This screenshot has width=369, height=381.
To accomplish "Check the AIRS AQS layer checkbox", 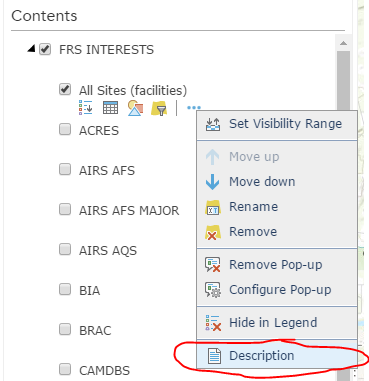I will pos(65,249).
